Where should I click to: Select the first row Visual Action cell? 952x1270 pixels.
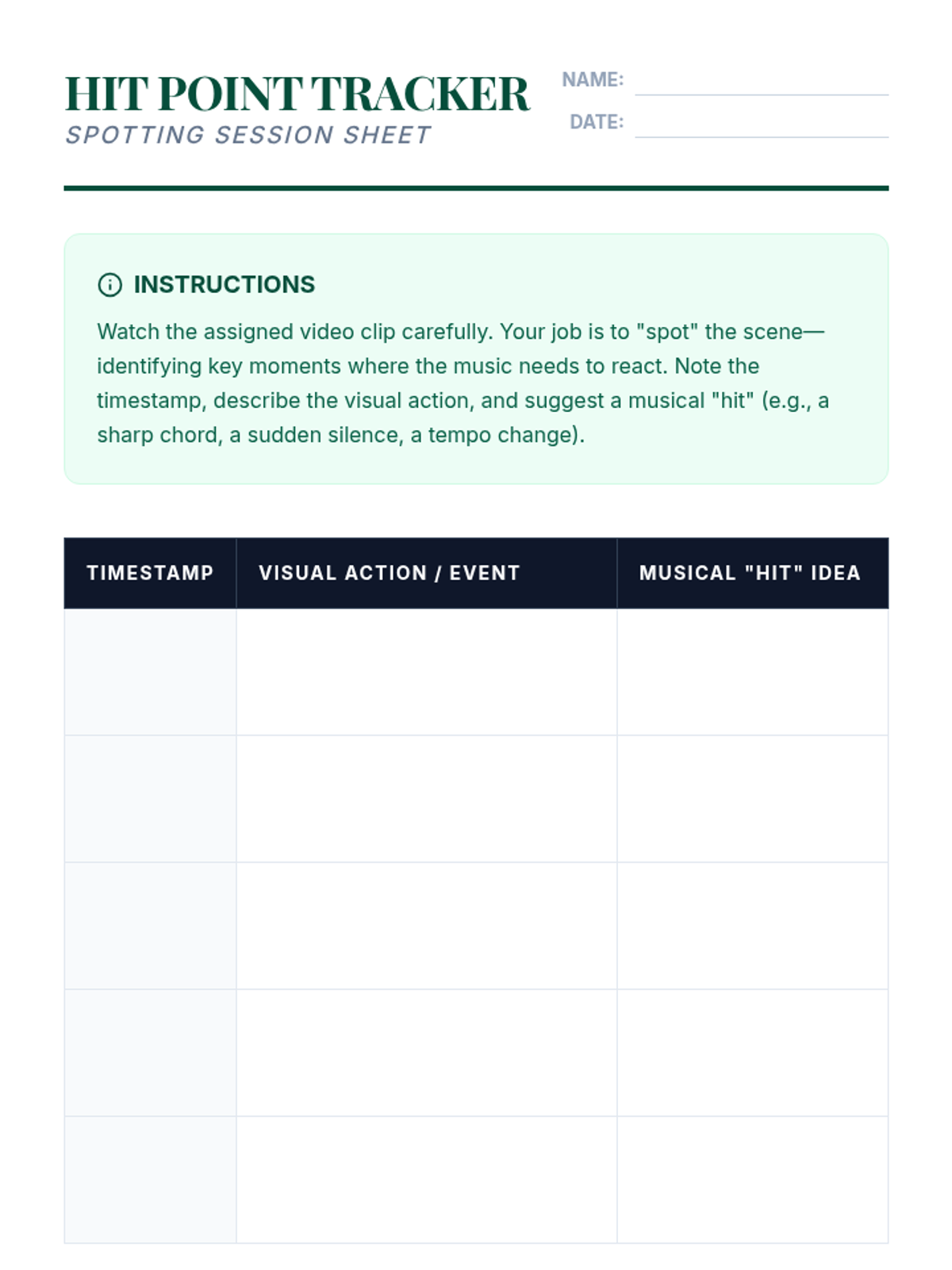pos(426,672)
